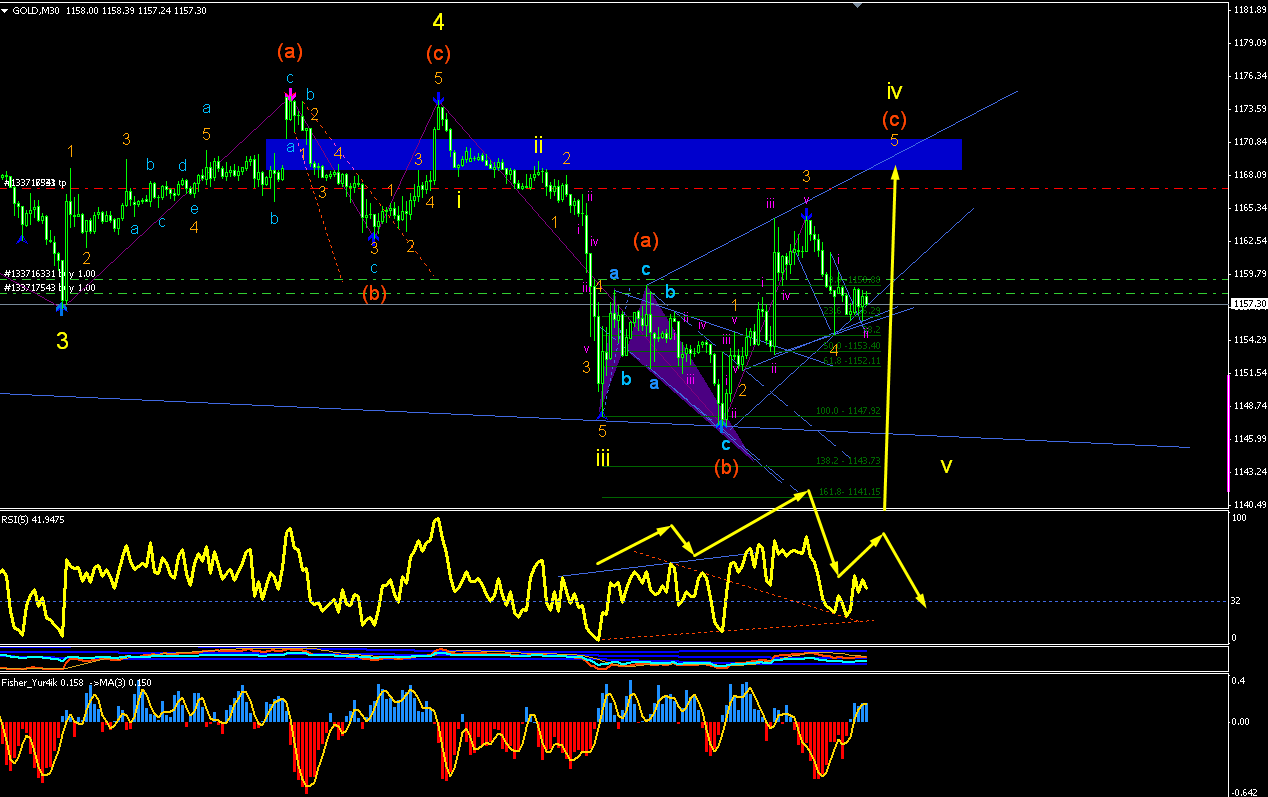This screenshot has height=797, width=1268.
Task: Click price axis value 1176.34
Action: pos(1250,76)
